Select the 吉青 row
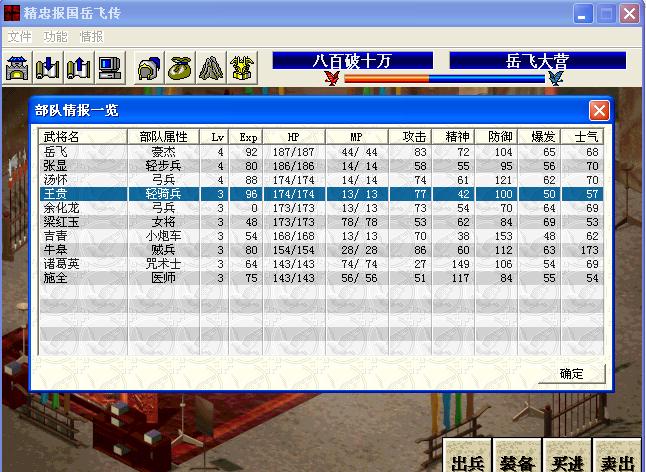The height and width of the screenshot is (472, 646). point(321,236)
